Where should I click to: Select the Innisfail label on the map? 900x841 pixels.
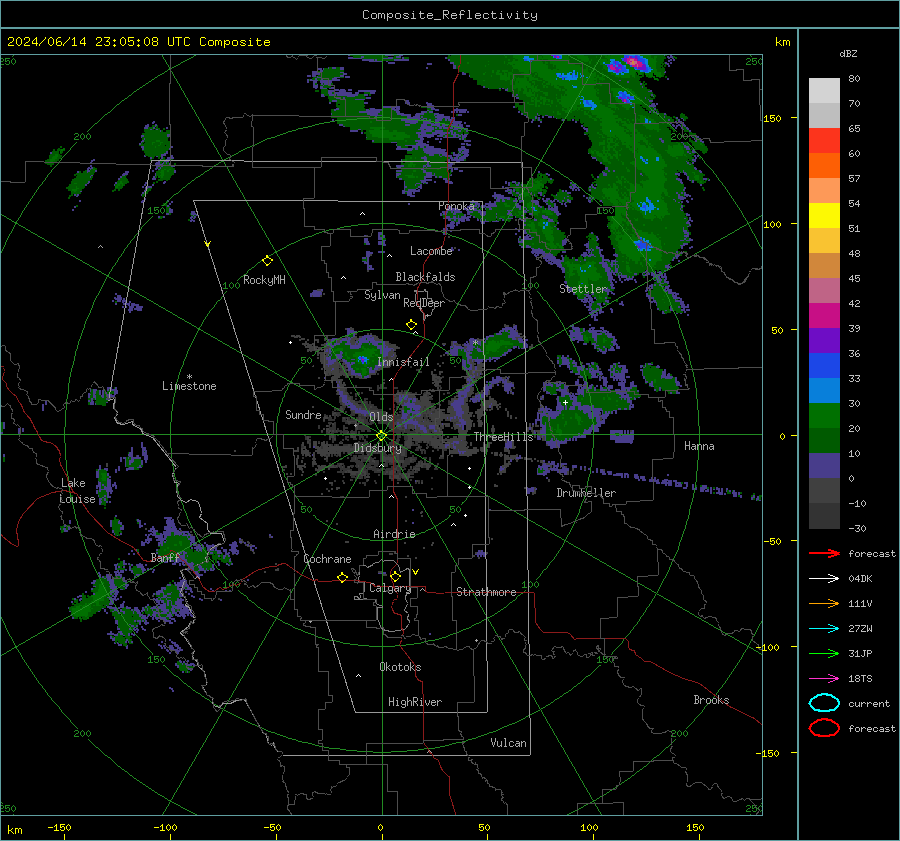[403, 362]
